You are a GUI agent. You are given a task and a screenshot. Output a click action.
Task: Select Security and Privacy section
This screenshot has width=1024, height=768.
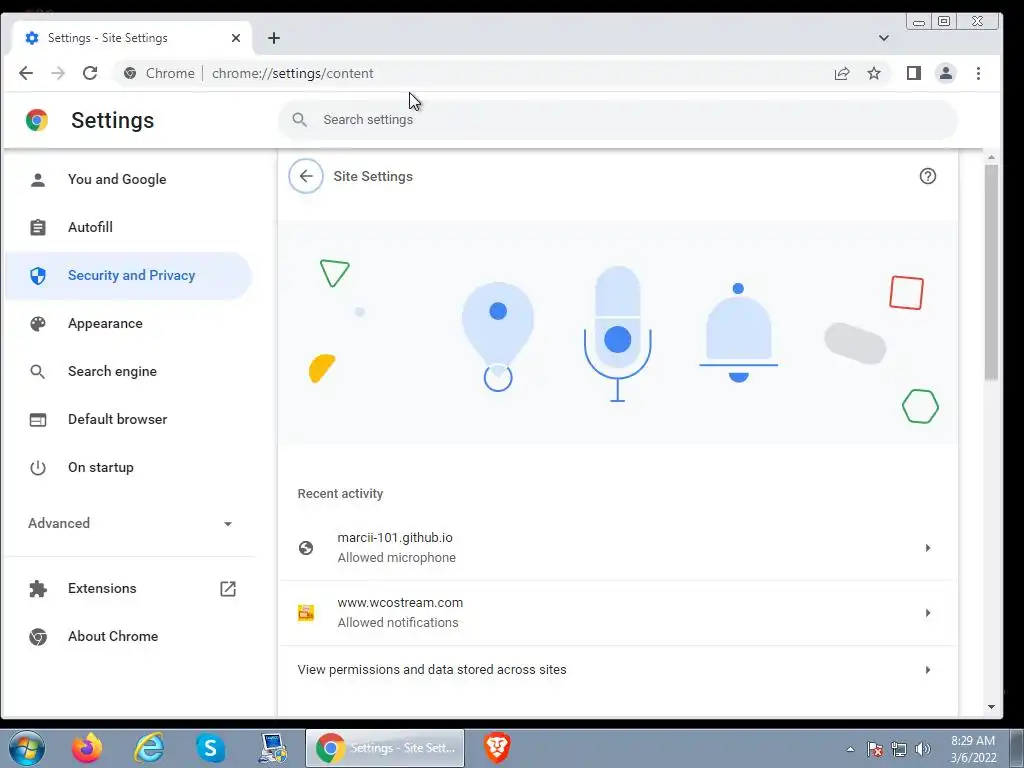tap(128, 276)
